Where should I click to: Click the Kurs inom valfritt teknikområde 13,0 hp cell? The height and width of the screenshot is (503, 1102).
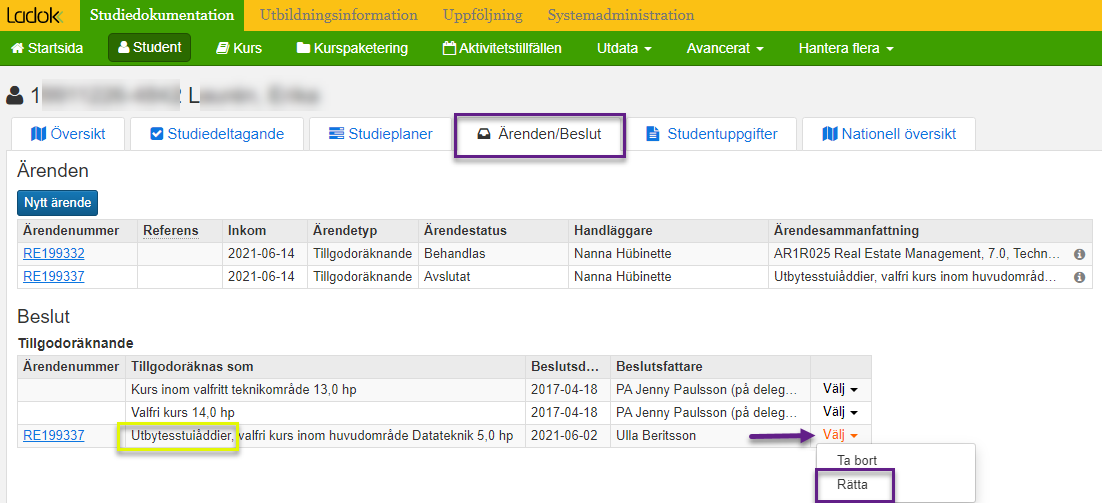coord(325,389)
